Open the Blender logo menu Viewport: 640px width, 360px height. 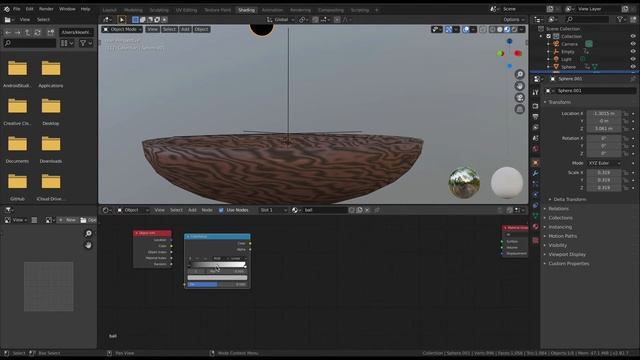pyautogui.click(x=7, y=9)
